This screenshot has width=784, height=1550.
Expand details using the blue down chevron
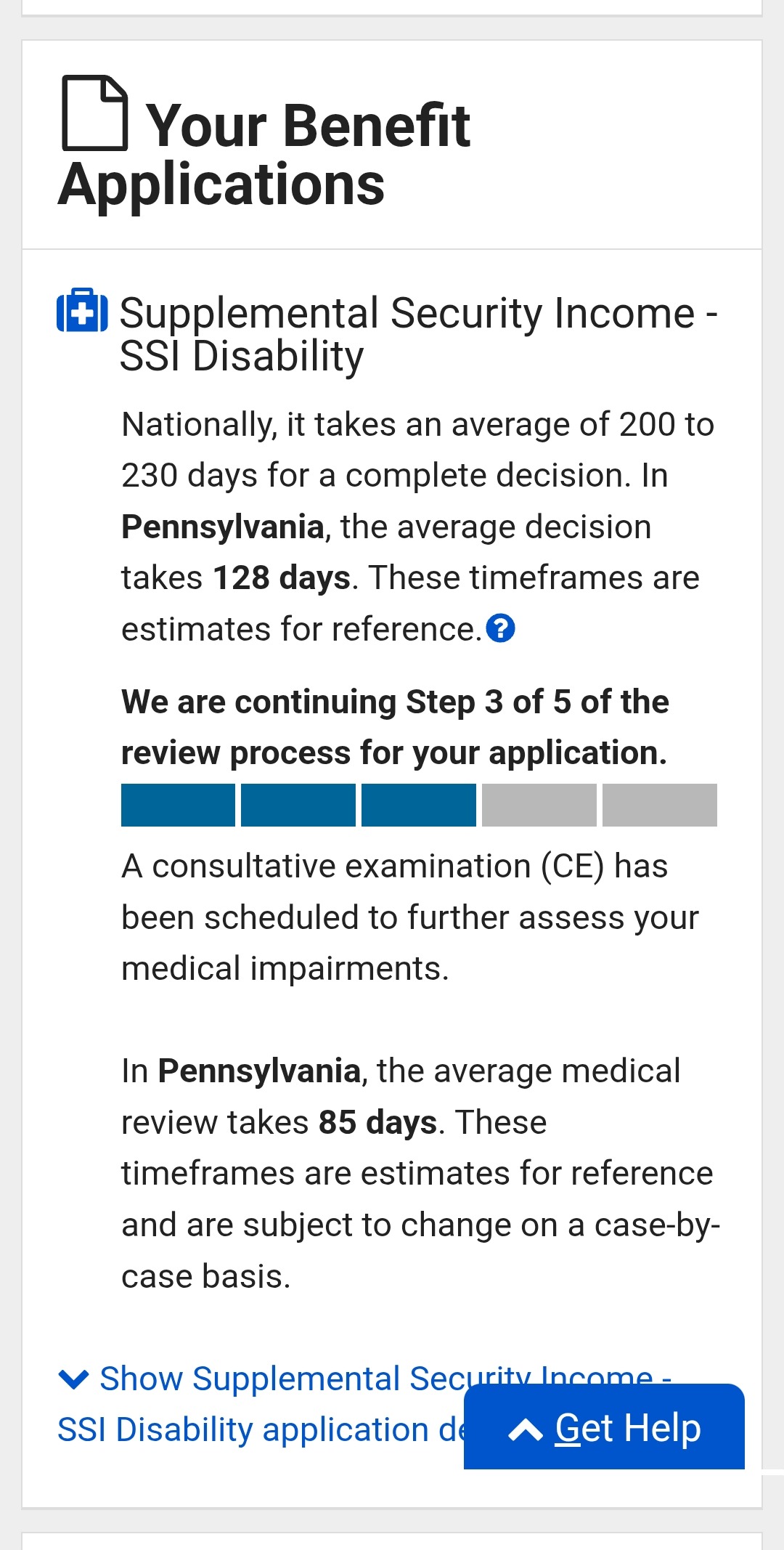point(73,1379)
